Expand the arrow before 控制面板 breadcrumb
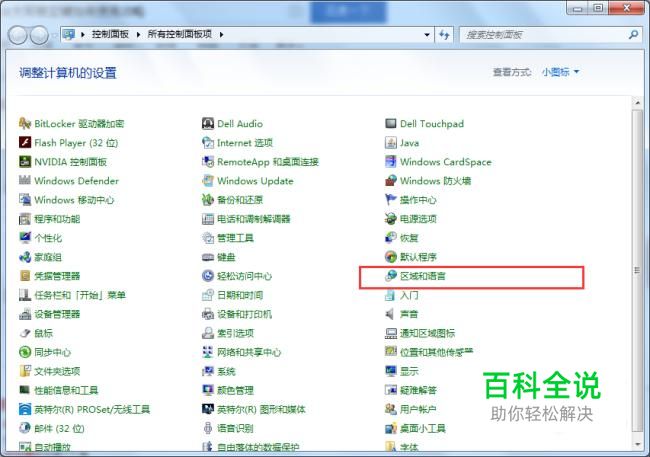Image resolution: width=650 pixels, height=457 pixels. [x=82, y=34]
